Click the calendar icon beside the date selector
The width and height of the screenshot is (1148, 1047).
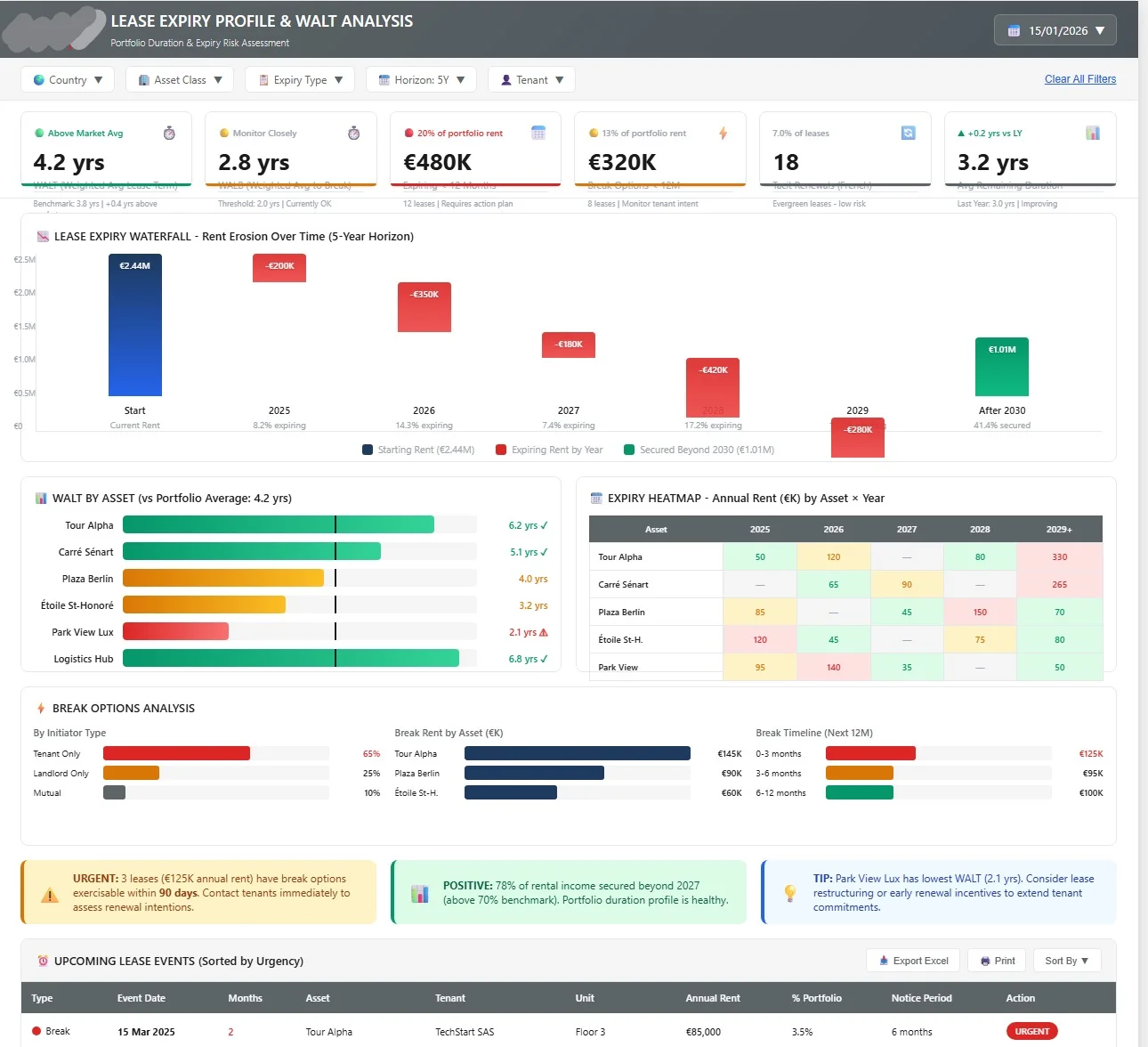tap(1013, 29)
